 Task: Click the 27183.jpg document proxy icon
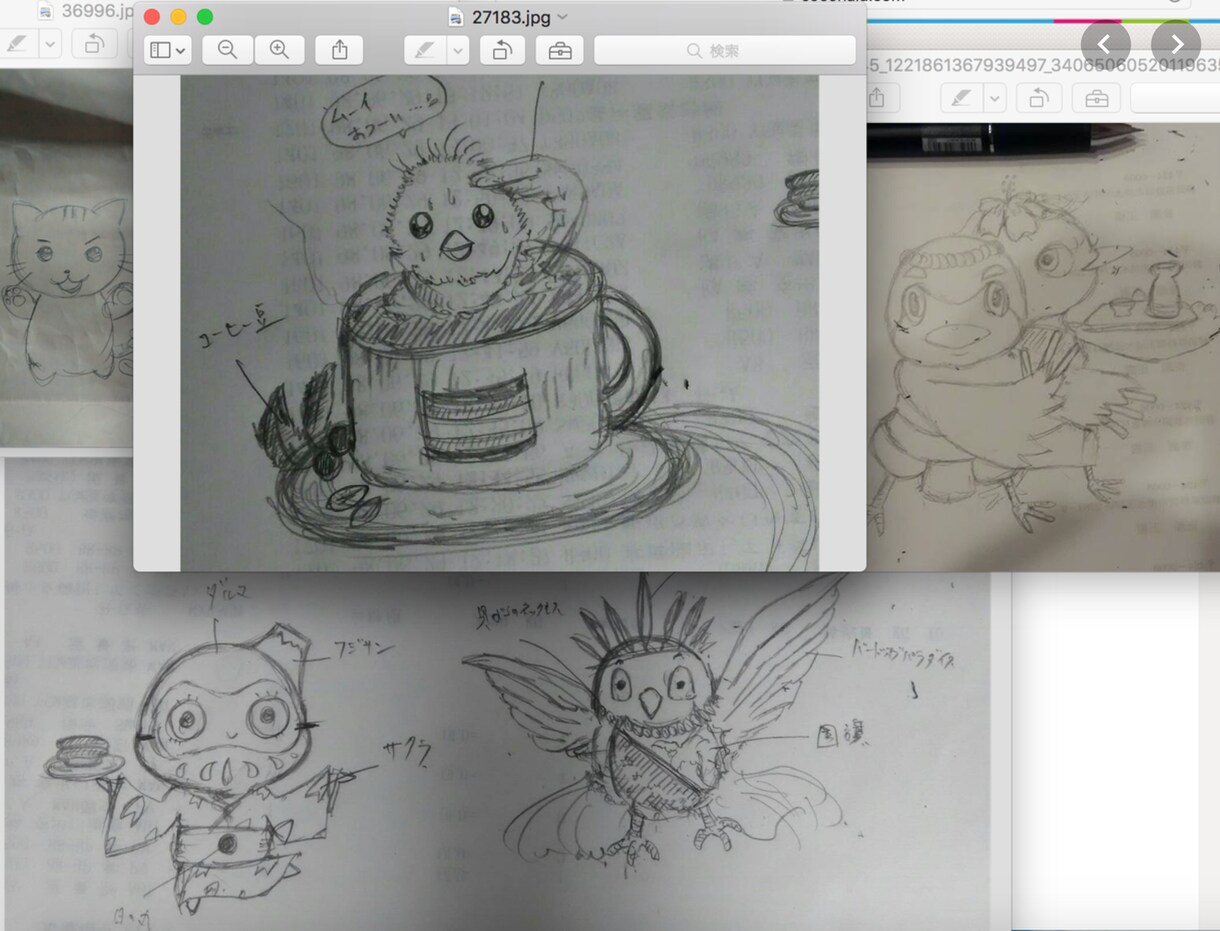click(456, 17)
